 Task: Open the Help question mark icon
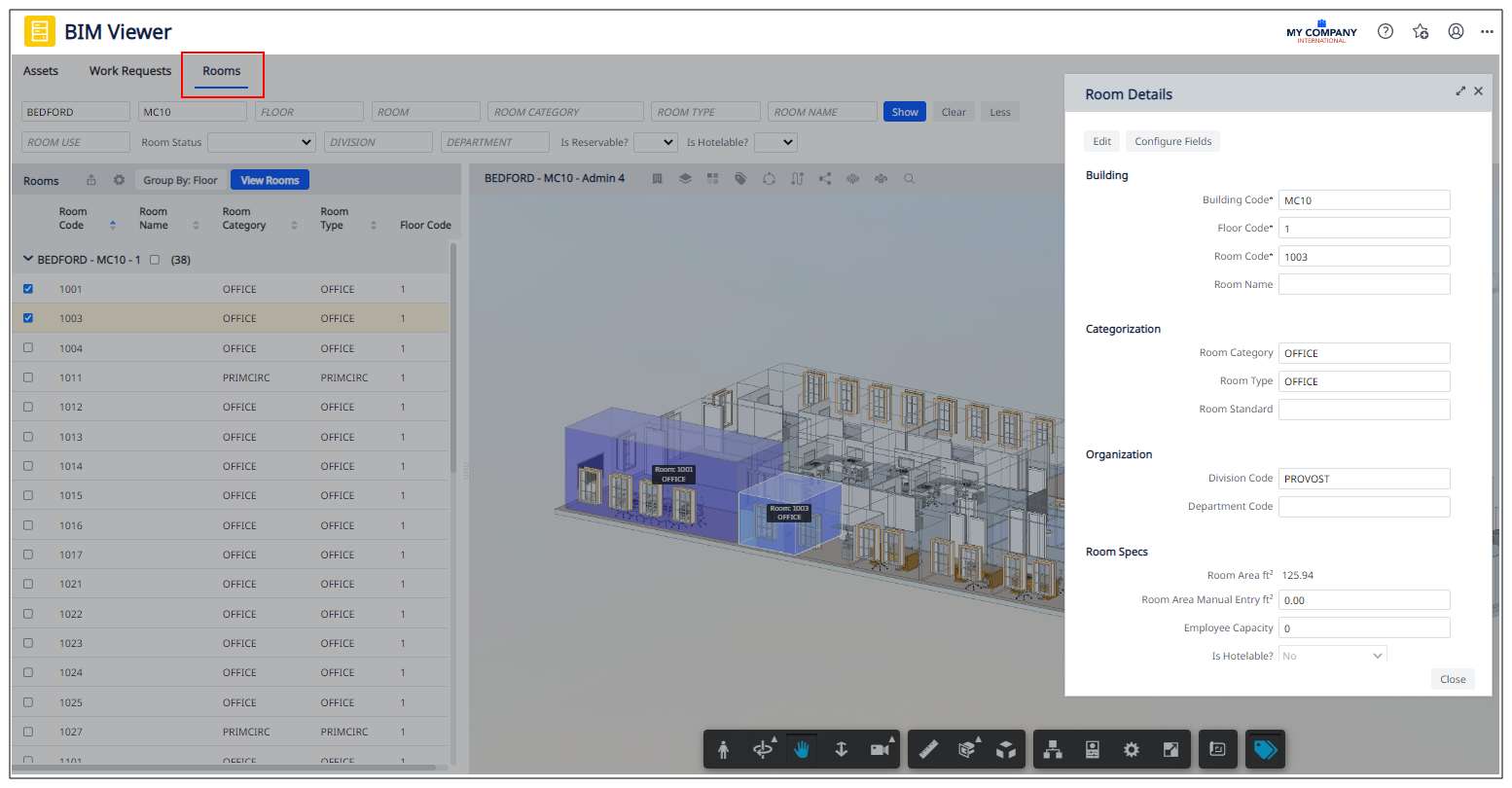tap(1386, 31)
